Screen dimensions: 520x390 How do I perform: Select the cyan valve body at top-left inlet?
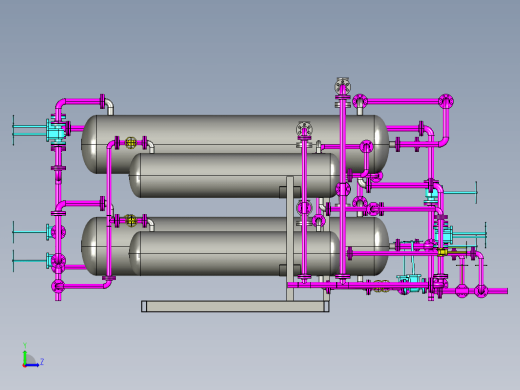(x=55, y=130)
